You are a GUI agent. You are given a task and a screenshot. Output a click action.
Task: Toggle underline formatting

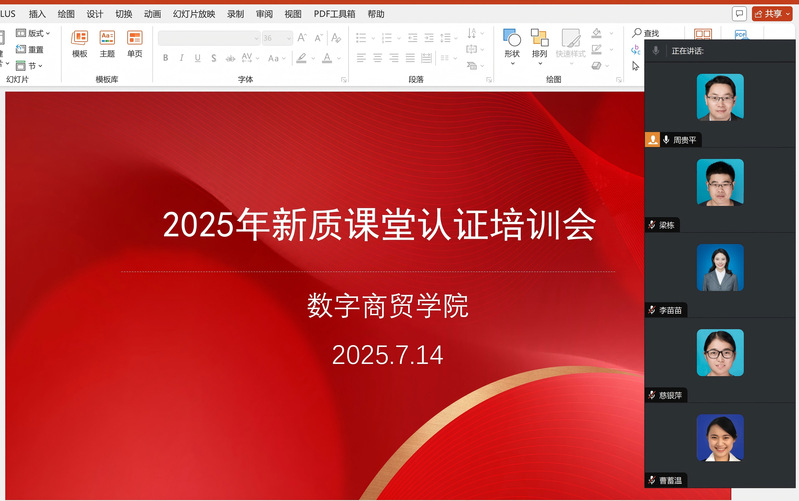[x=197, y=58]
